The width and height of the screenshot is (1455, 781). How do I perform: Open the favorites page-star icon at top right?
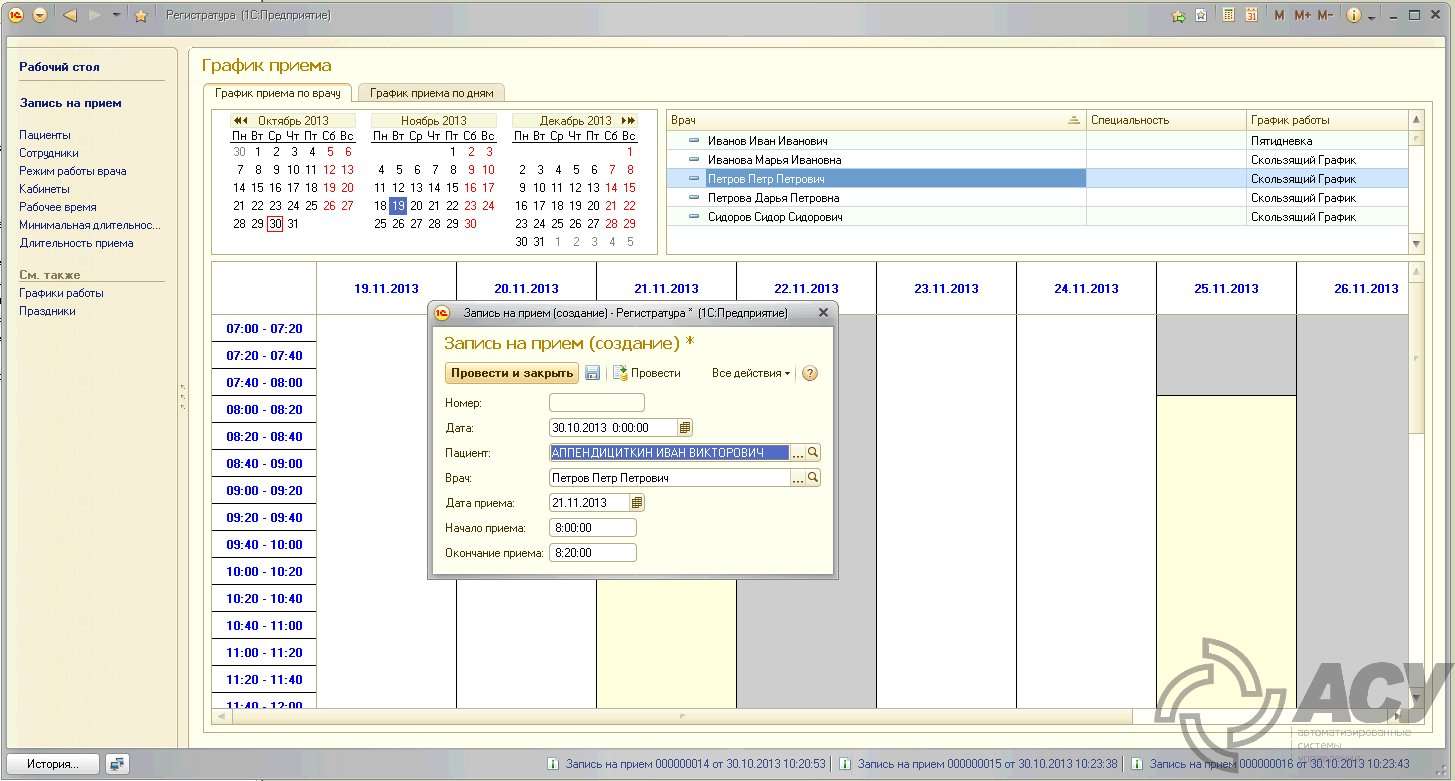coord(1201,15)
